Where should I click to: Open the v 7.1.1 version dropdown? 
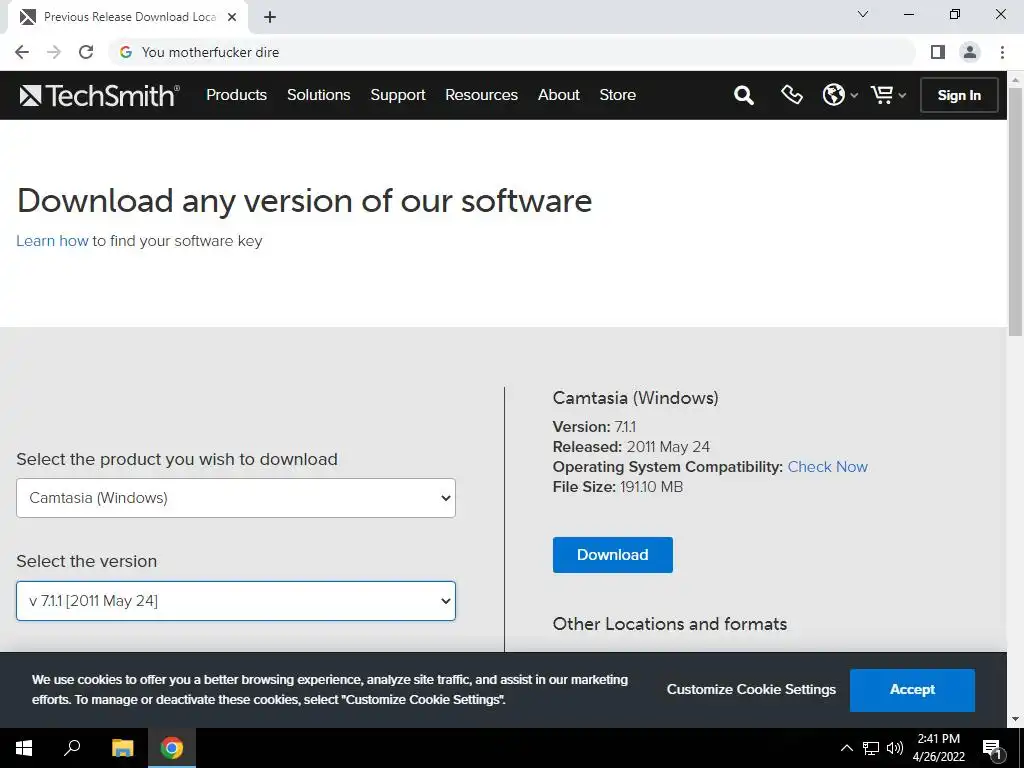click(236, 601)
